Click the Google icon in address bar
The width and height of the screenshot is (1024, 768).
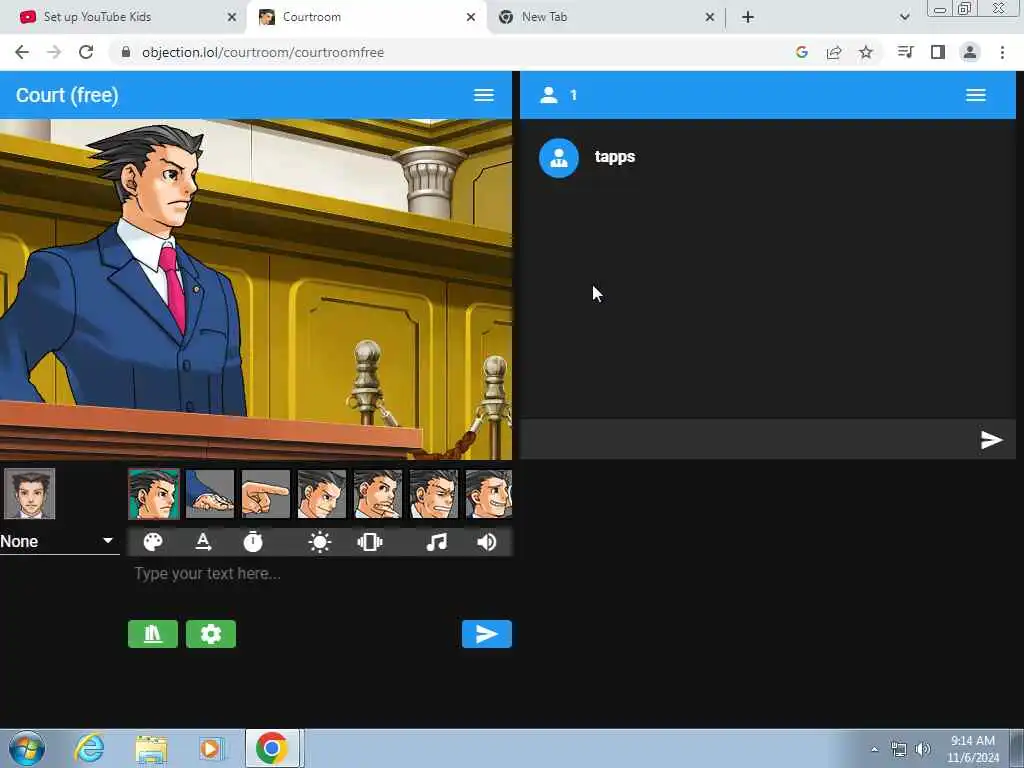point(802,52)
